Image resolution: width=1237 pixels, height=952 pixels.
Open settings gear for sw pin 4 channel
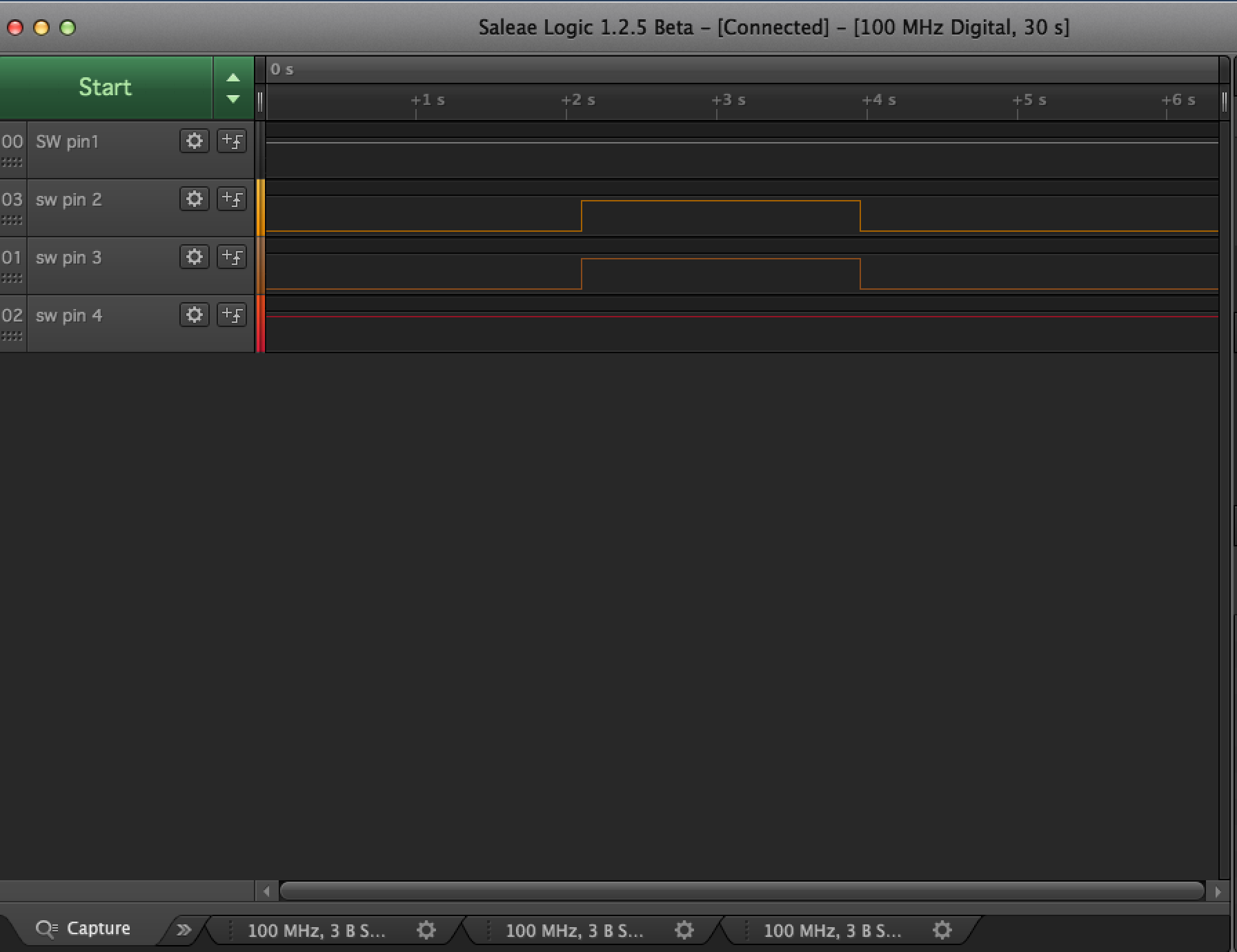[x=195, y=315]
